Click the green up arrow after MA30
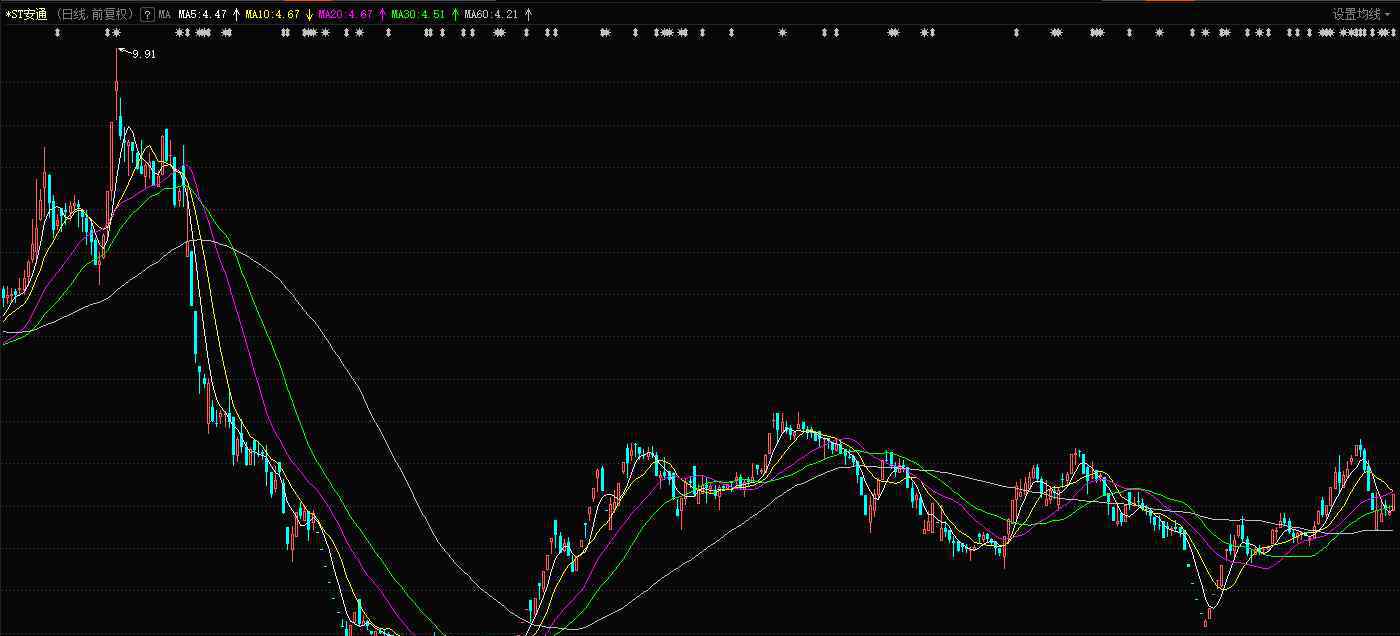The image size is (1400, 636). [x=455, y=15]
